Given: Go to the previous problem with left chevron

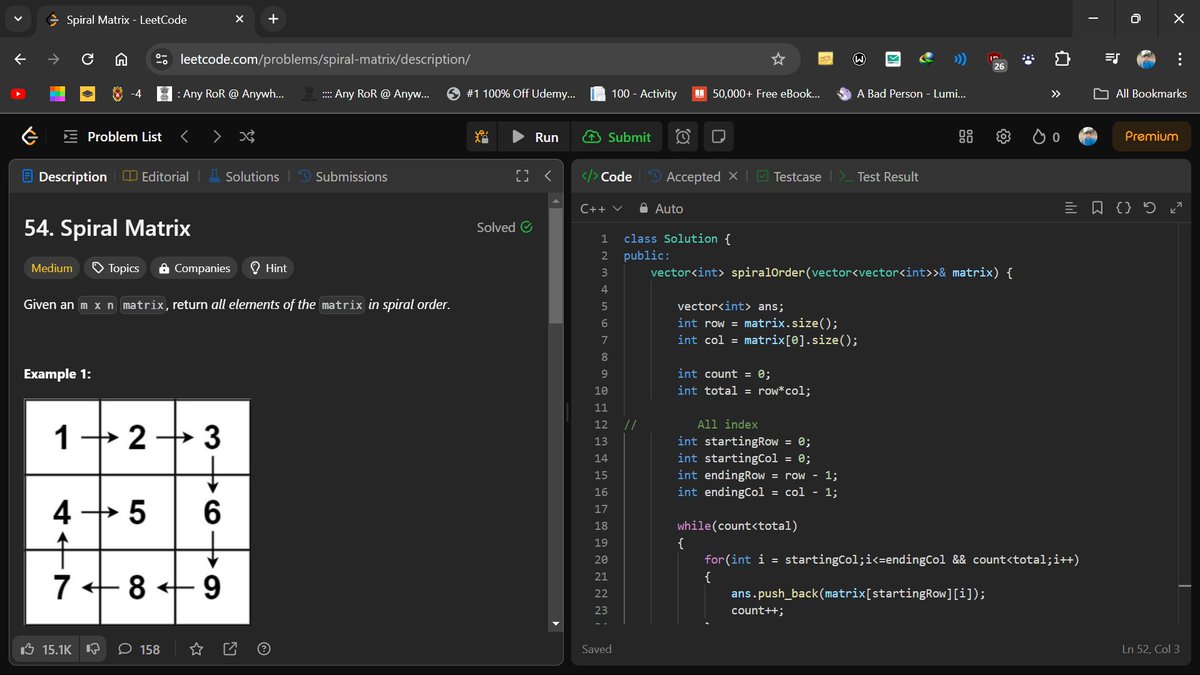Looking at the screenshot, I should (184, 136).
